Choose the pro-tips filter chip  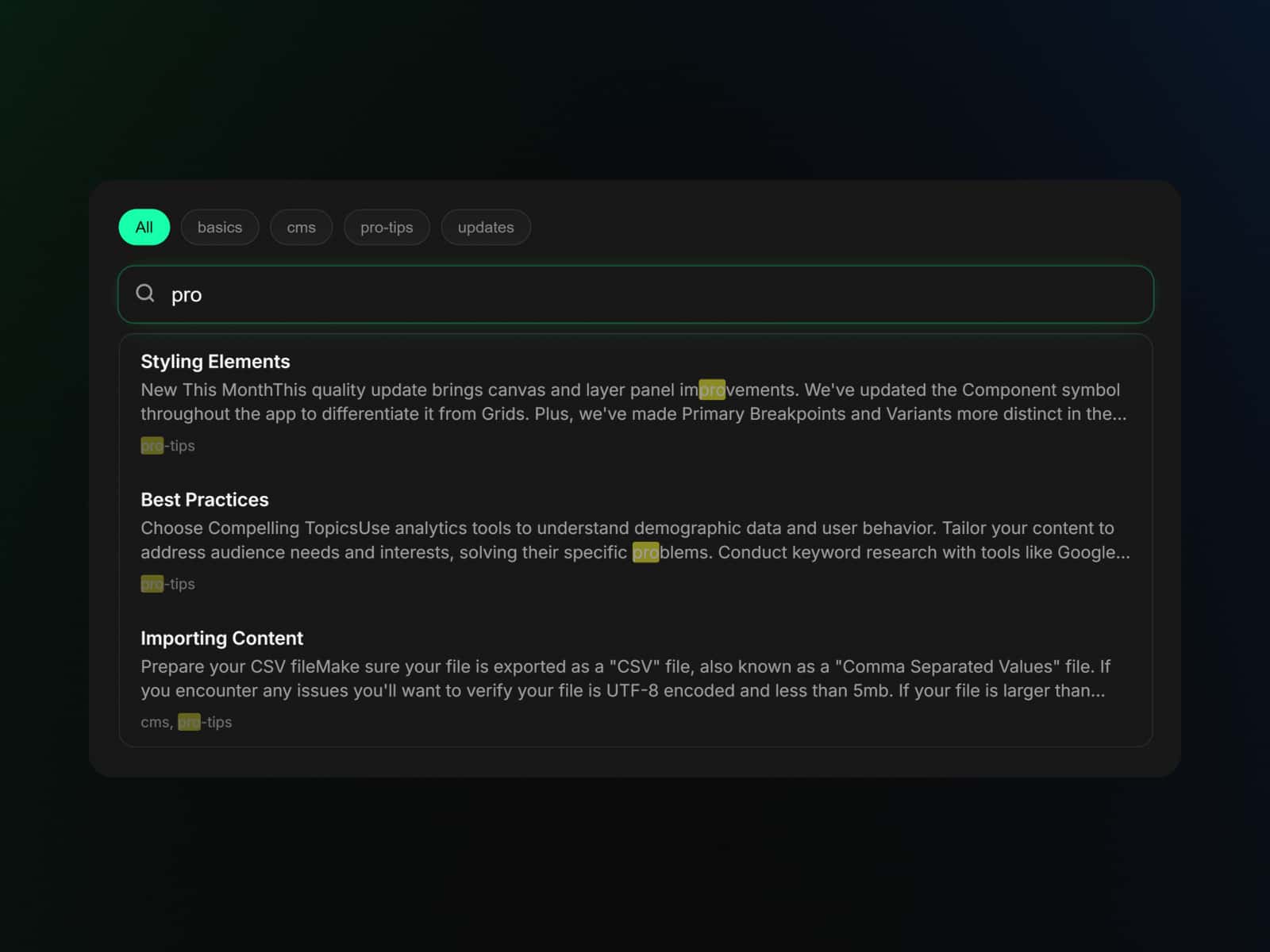387,227
